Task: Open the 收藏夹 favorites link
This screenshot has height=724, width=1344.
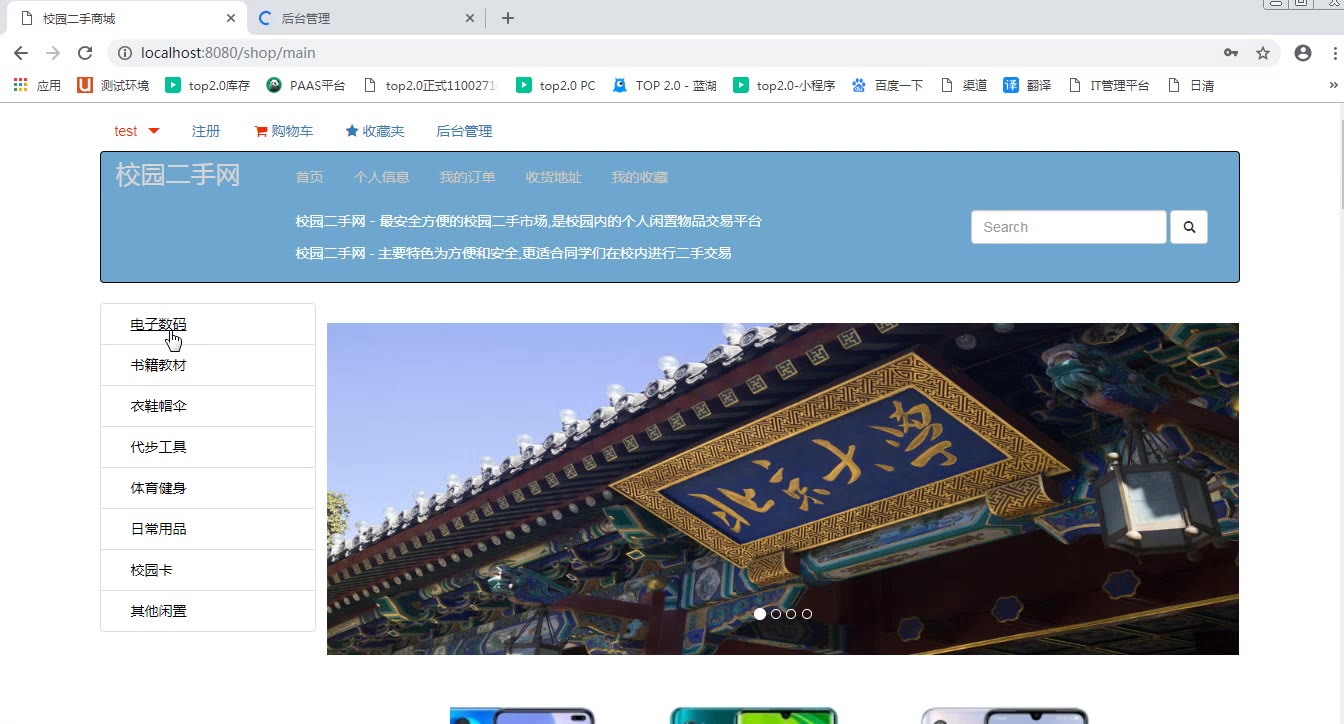Action: (374, 131)
